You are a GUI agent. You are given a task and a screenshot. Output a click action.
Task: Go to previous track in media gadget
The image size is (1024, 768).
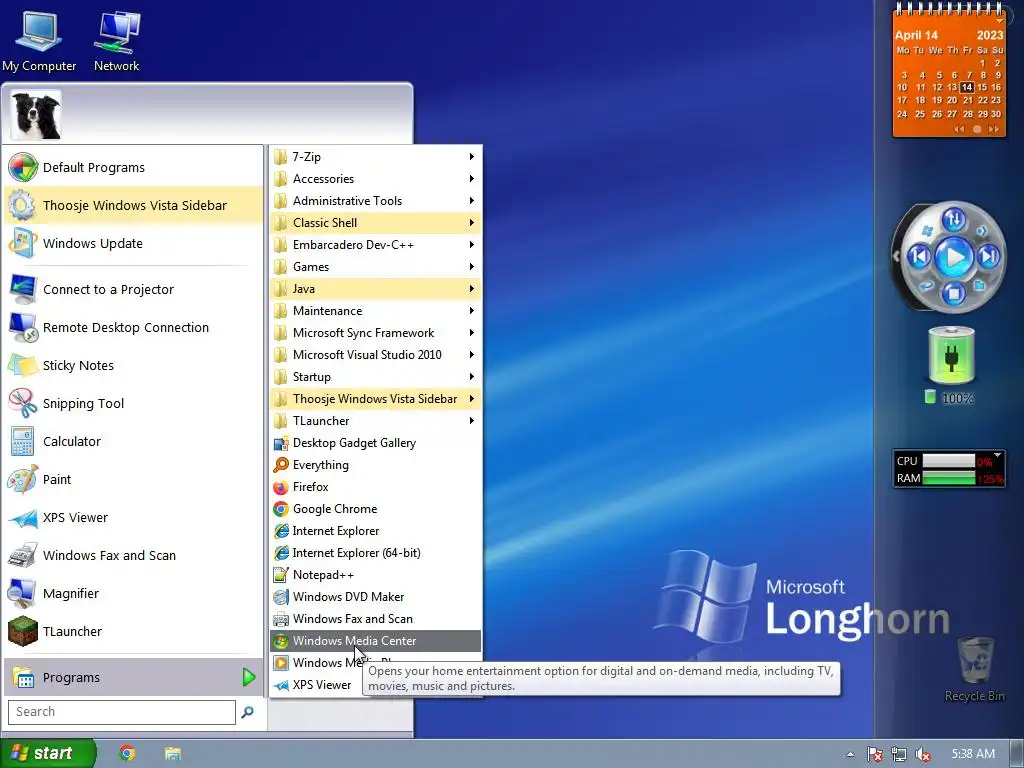click(x=919, y=256)
